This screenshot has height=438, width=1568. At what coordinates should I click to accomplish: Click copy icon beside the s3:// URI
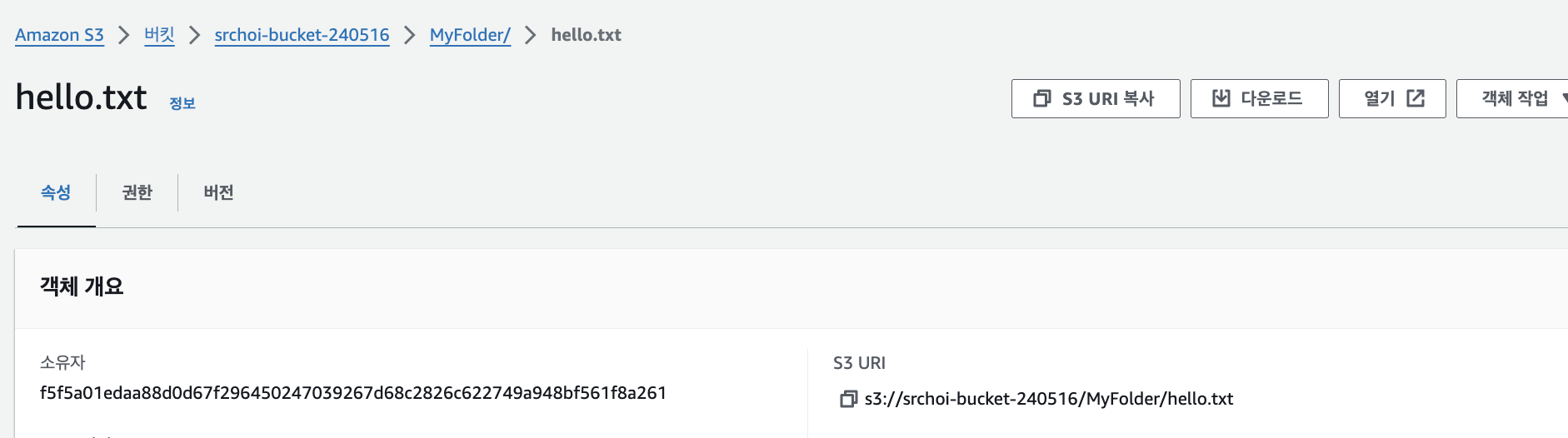[x=848, y=400]
